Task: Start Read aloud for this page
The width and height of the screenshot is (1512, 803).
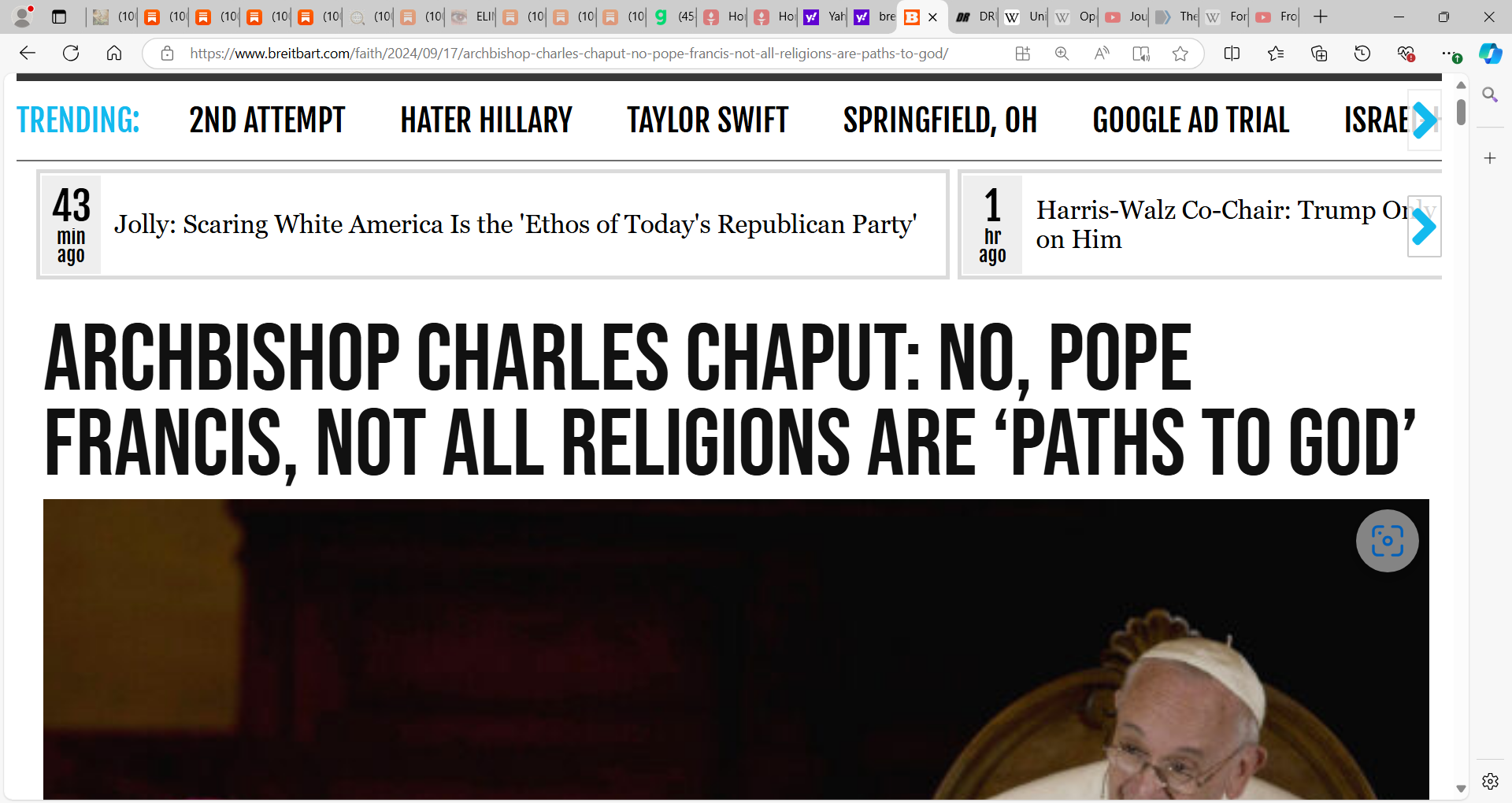Action: (x=1102, y=54)
